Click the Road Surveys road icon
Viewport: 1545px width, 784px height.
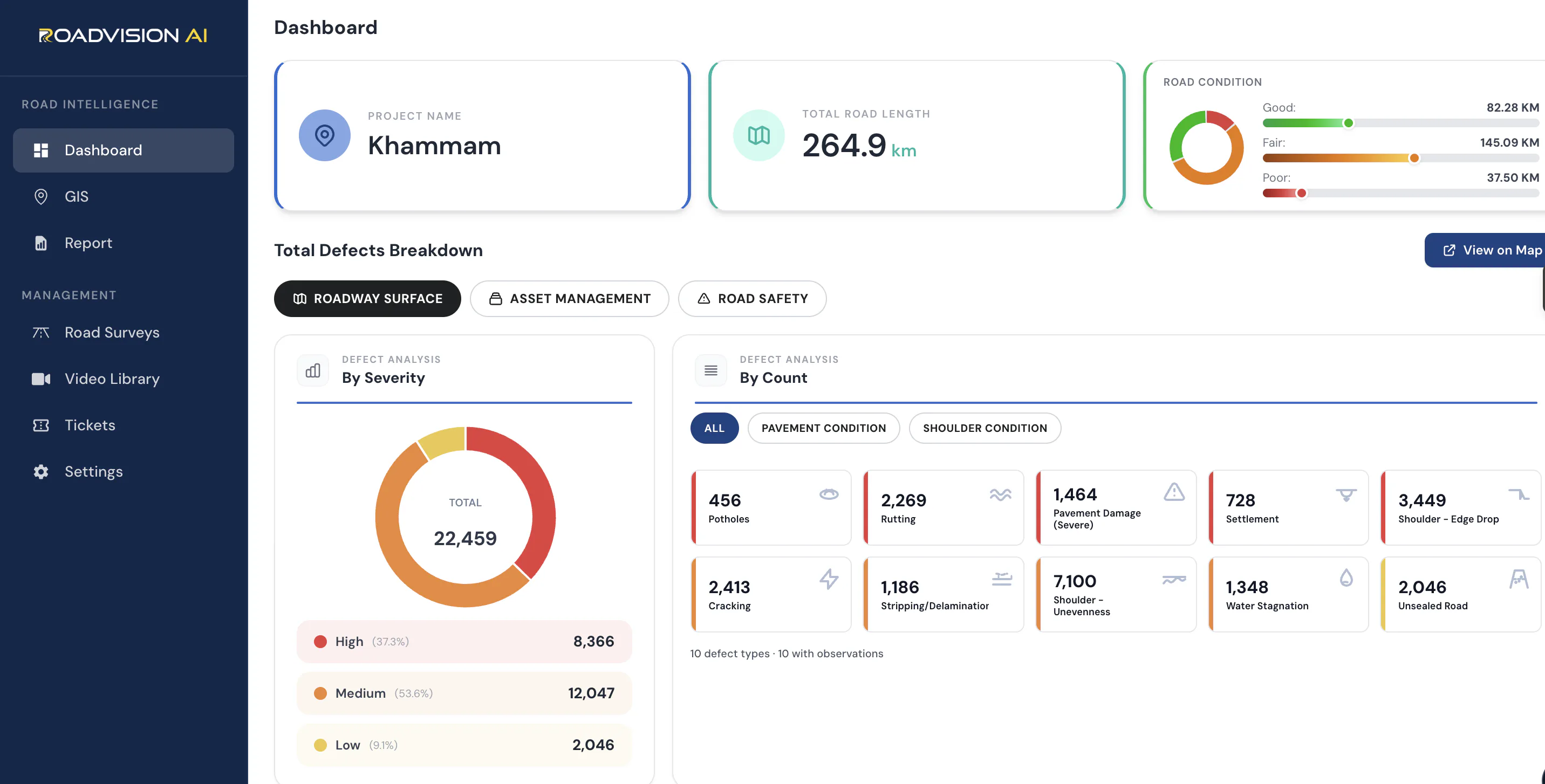tap(41, 332)
